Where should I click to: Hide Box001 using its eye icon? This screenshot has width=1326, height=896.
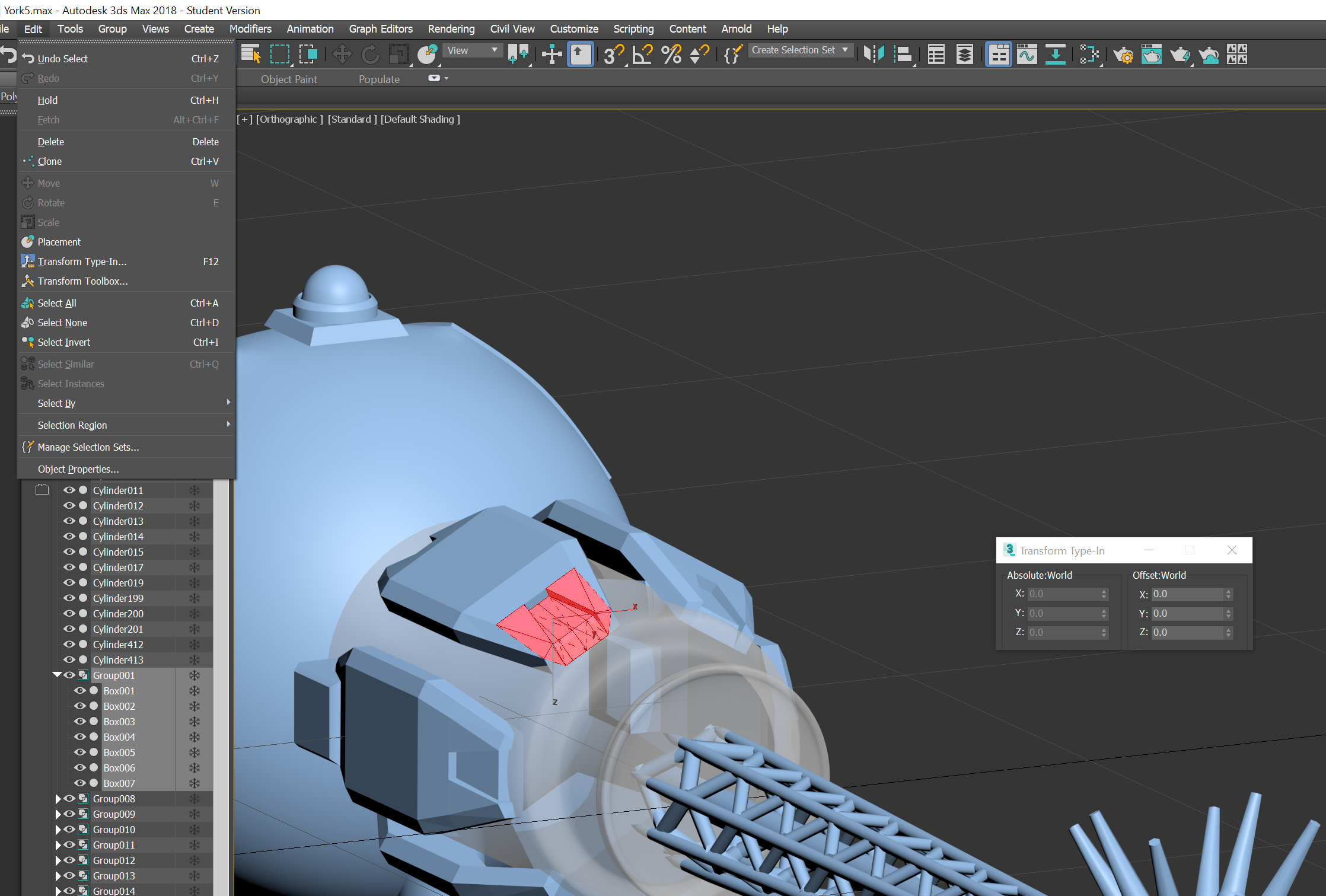click(80, 690)
